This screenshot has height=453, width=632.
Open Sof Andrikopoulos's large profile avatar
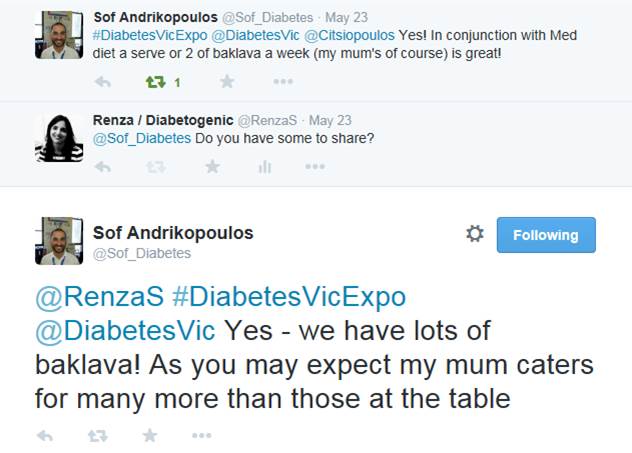[x=59, y=240]
